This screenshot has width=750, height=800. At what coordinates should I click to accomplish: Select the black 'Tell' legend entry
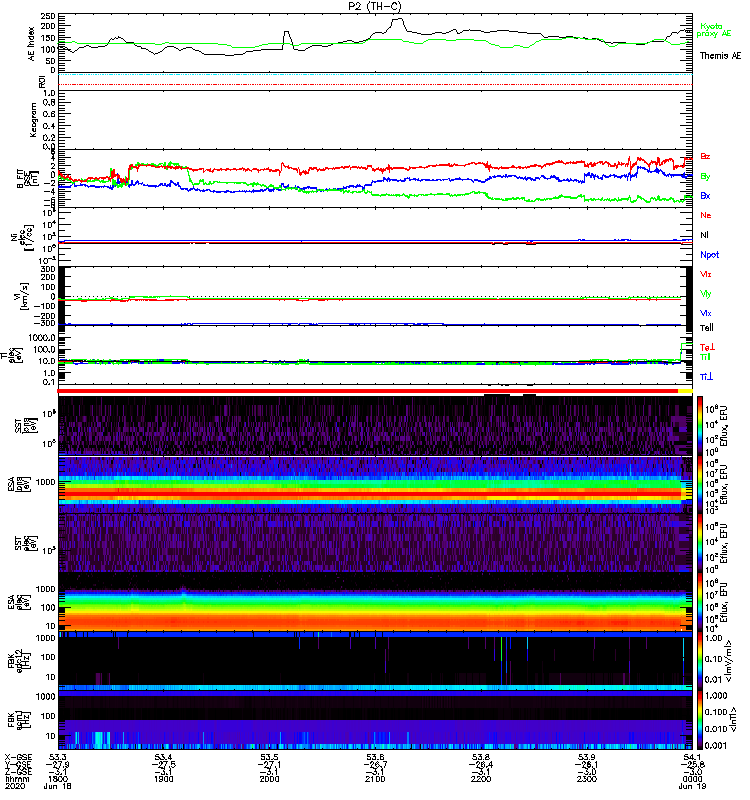click(x=707, y=328)
